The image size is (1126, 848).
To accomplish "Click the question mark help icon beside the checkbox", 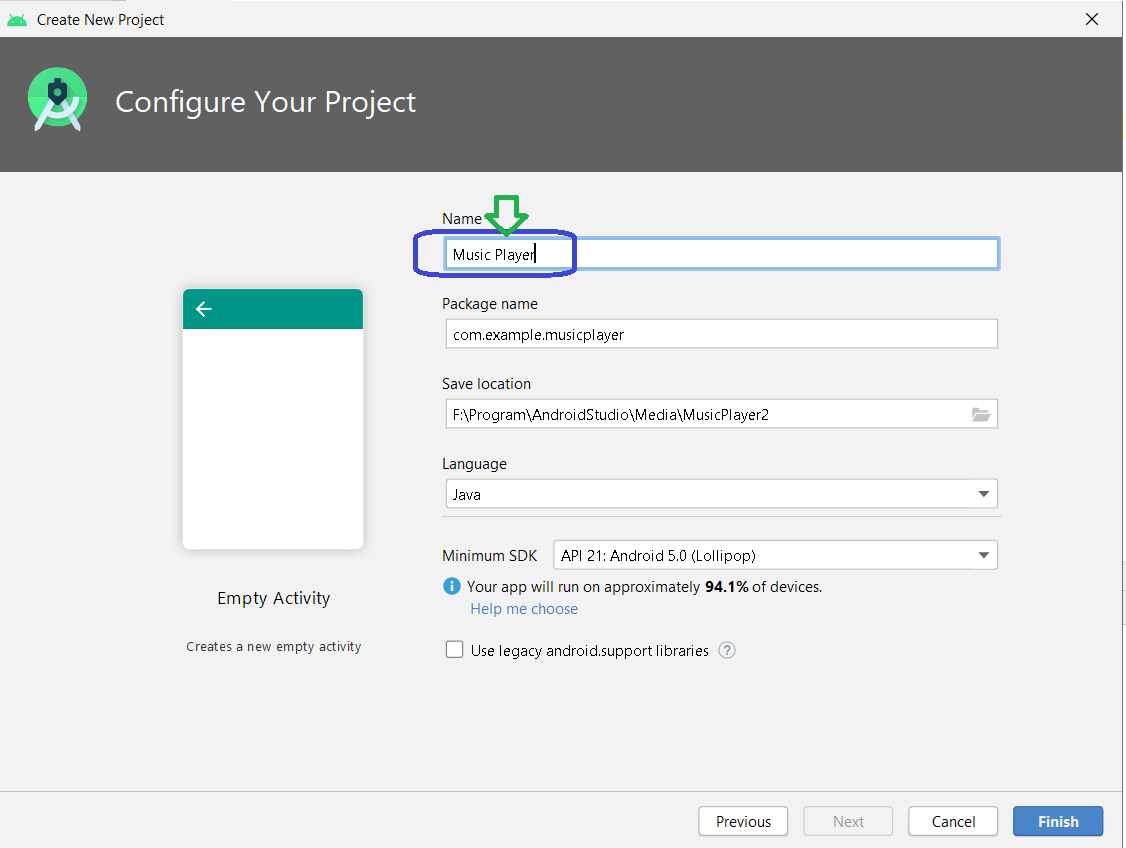I will coord(726,650).
